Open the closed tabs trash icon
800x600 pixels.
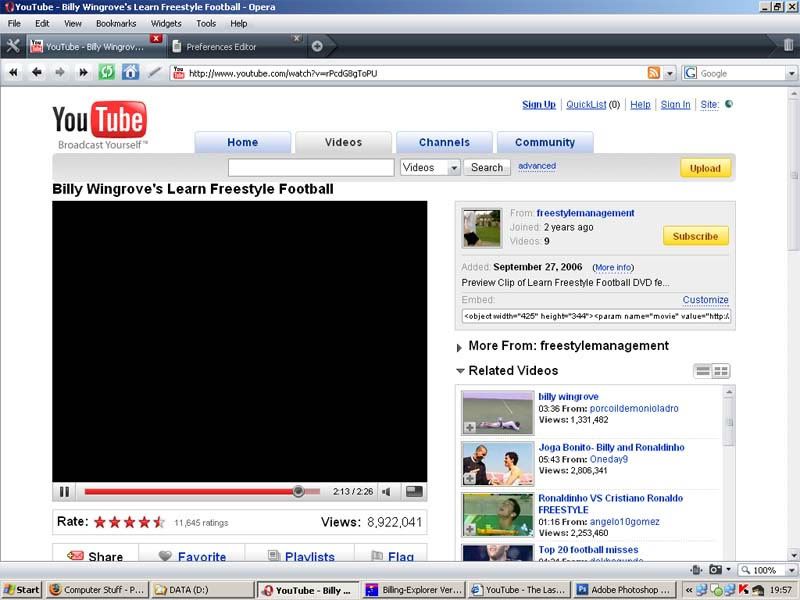(x=788, y=45)
